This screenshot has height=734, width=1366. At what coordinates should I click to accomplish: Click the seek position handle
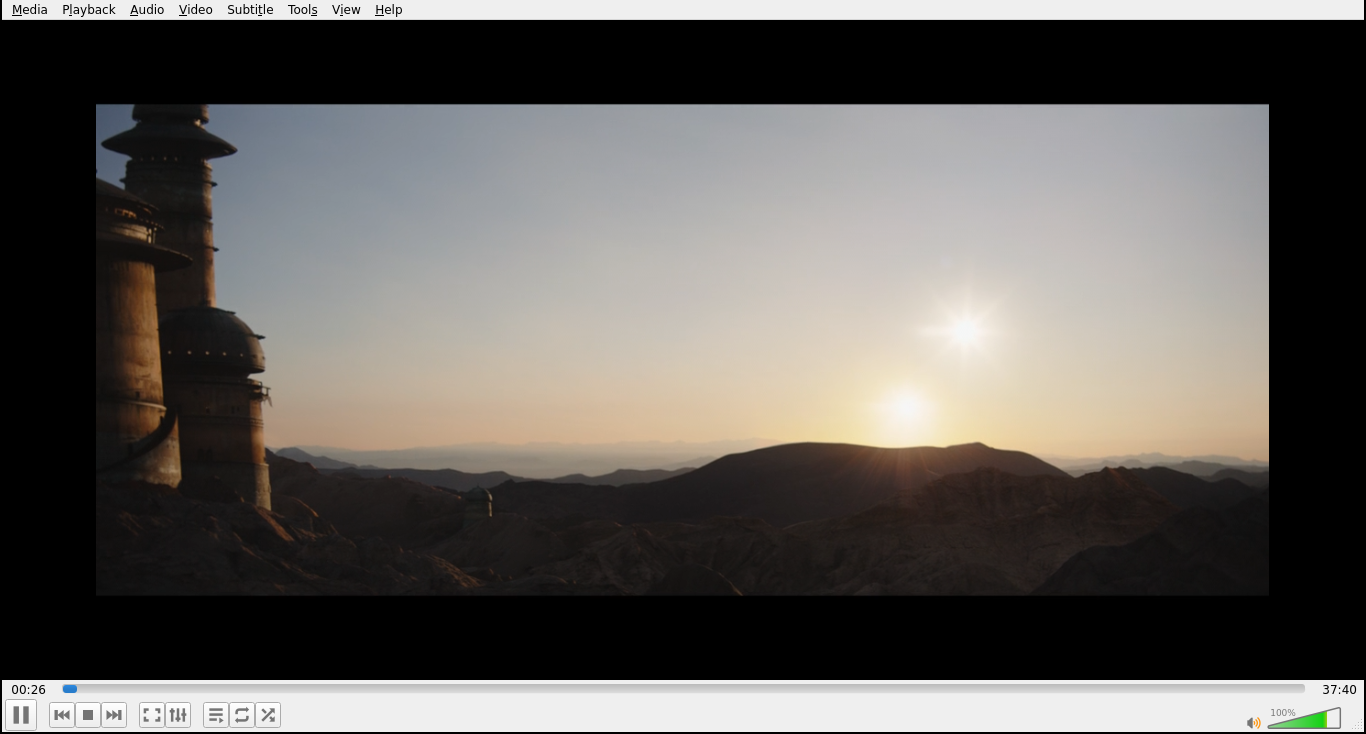click(x=70, y=689)
